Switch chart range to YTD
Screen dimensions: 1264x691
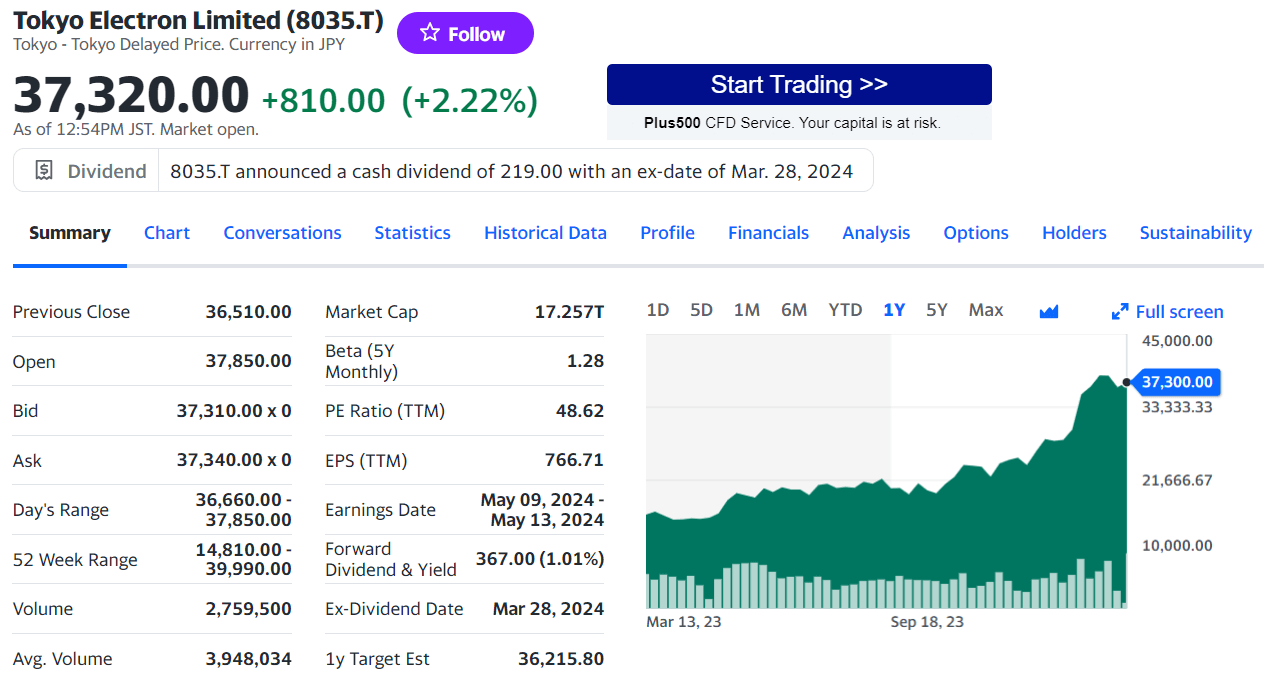point(845,310)
